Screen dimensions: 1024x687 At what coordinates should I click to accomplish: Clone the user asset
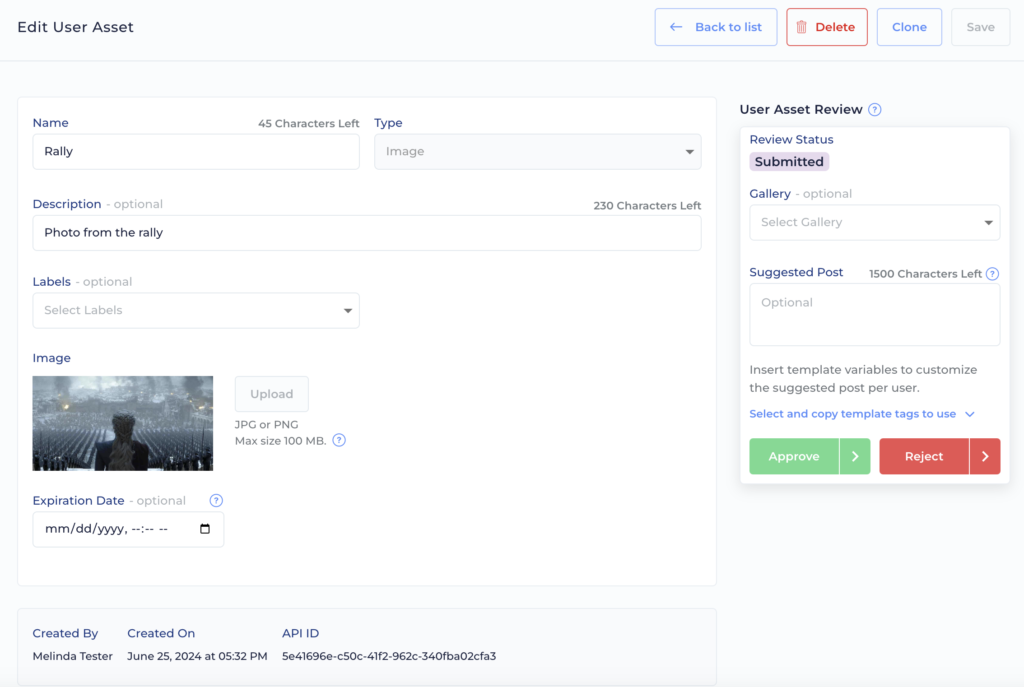(x=909, y=27)
